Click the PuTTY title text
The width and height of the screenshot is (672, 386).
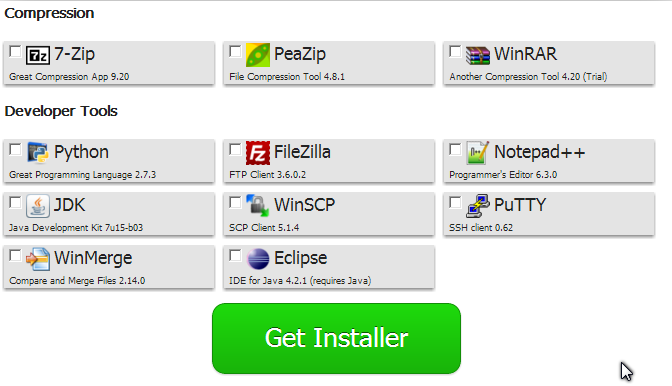pos(520,205)
